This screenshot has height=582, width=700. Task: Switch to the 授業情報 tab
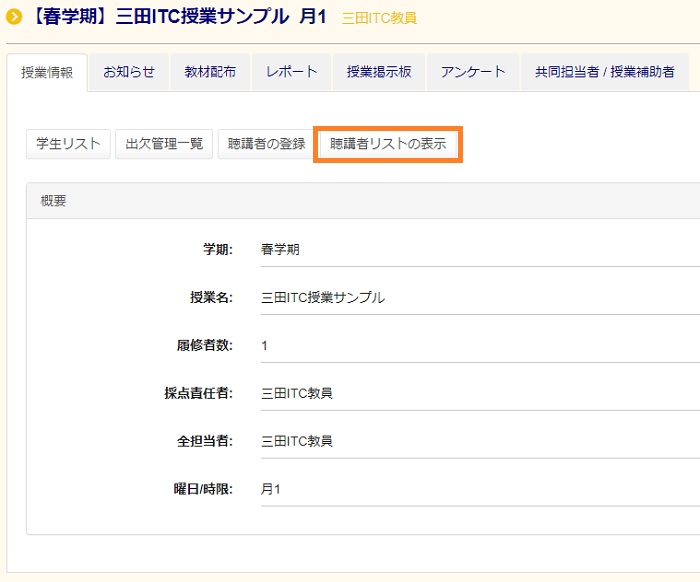[x=47, y=72]
